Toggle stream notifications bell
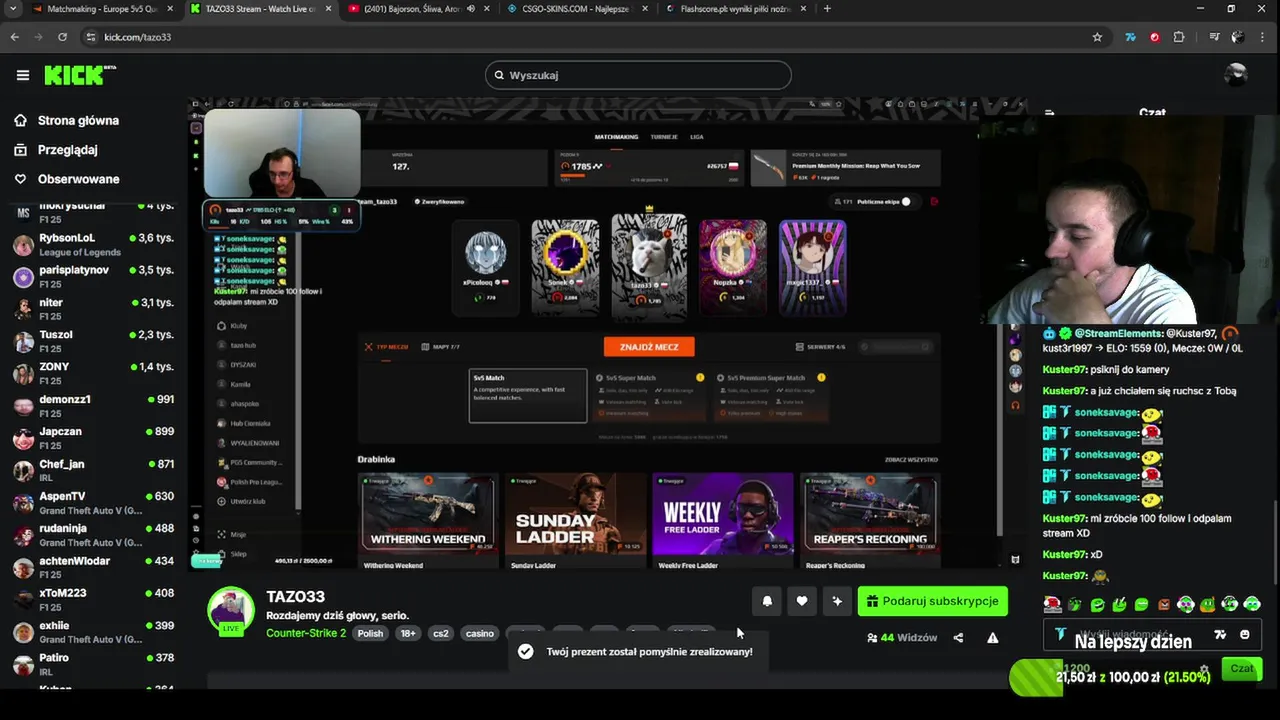The height and width of the screenshot is (720, 1280). pos(767,601)
